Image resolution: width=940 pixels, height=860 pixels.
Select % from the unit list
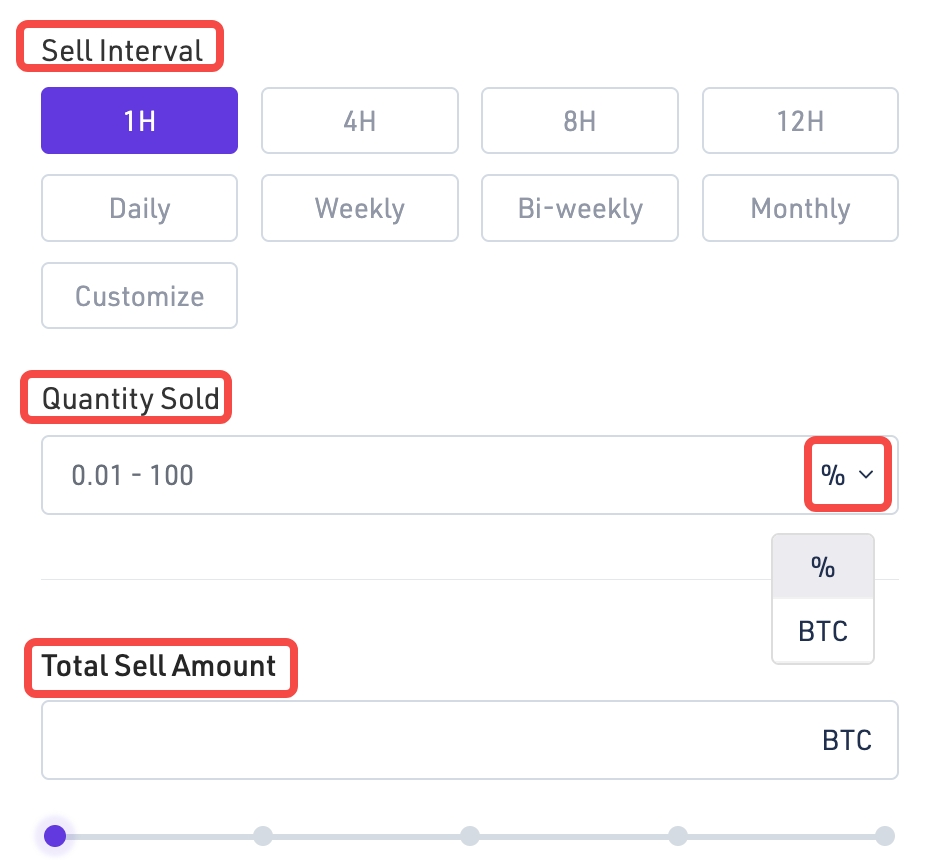(823, 567)
